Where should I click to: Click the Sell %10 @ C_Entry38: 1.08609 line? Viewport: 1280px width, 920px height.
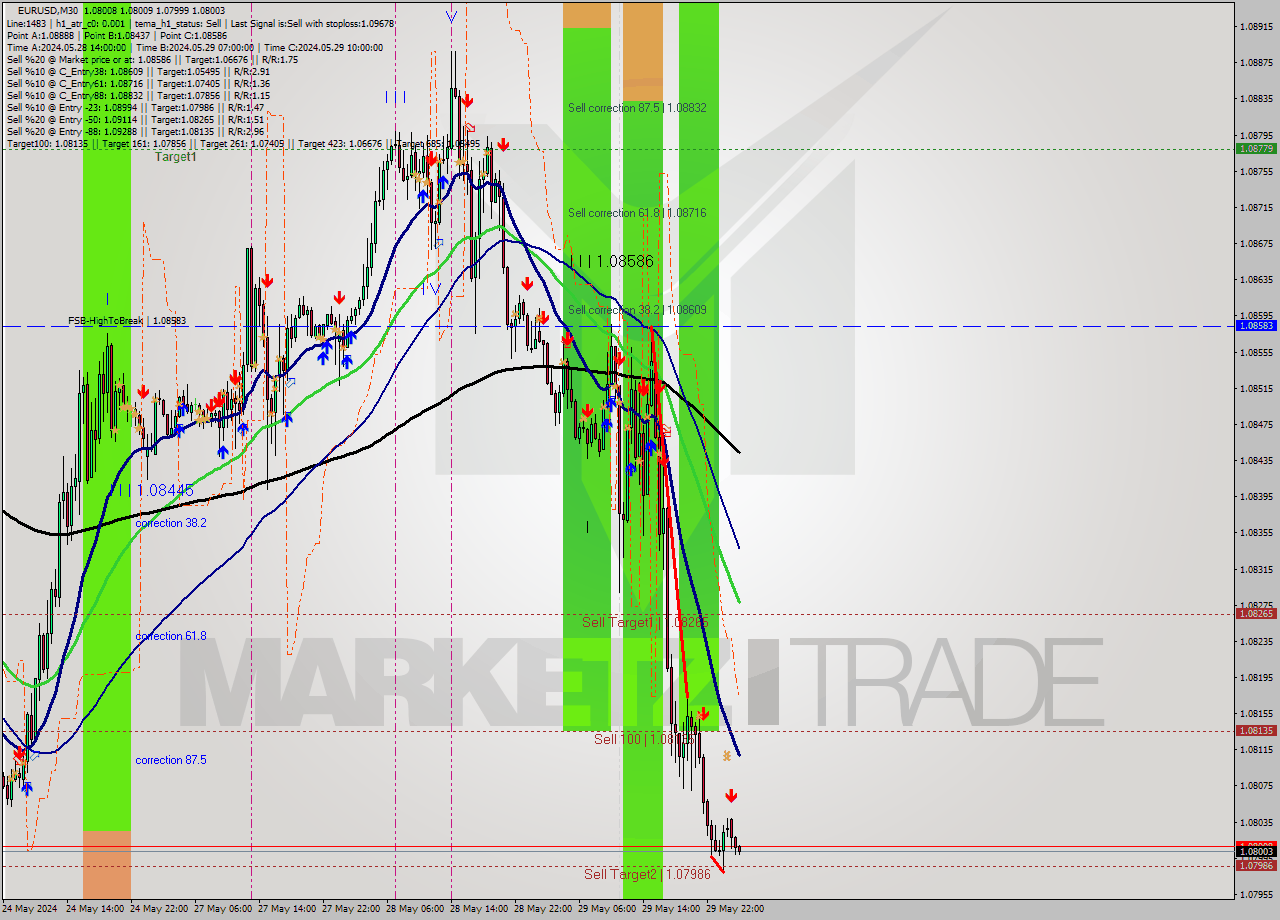pos(138,71)
